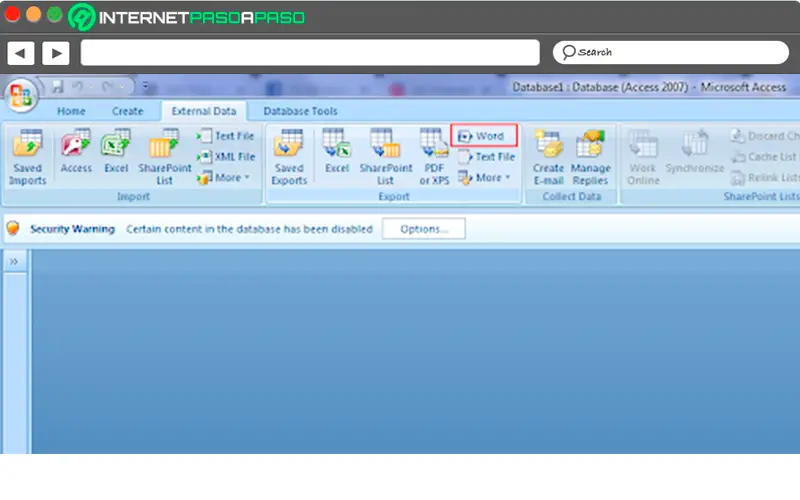This screenshot has height=500, width=800.
Task: Save using the Quick Access toolbar
Action: point(58,87)
